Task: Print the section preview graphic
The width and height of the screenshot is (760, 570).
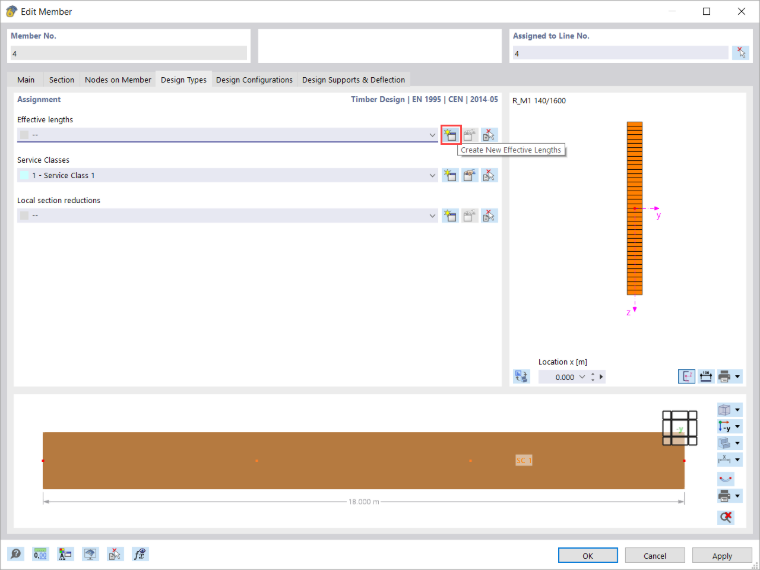Action: pos(725,376)
